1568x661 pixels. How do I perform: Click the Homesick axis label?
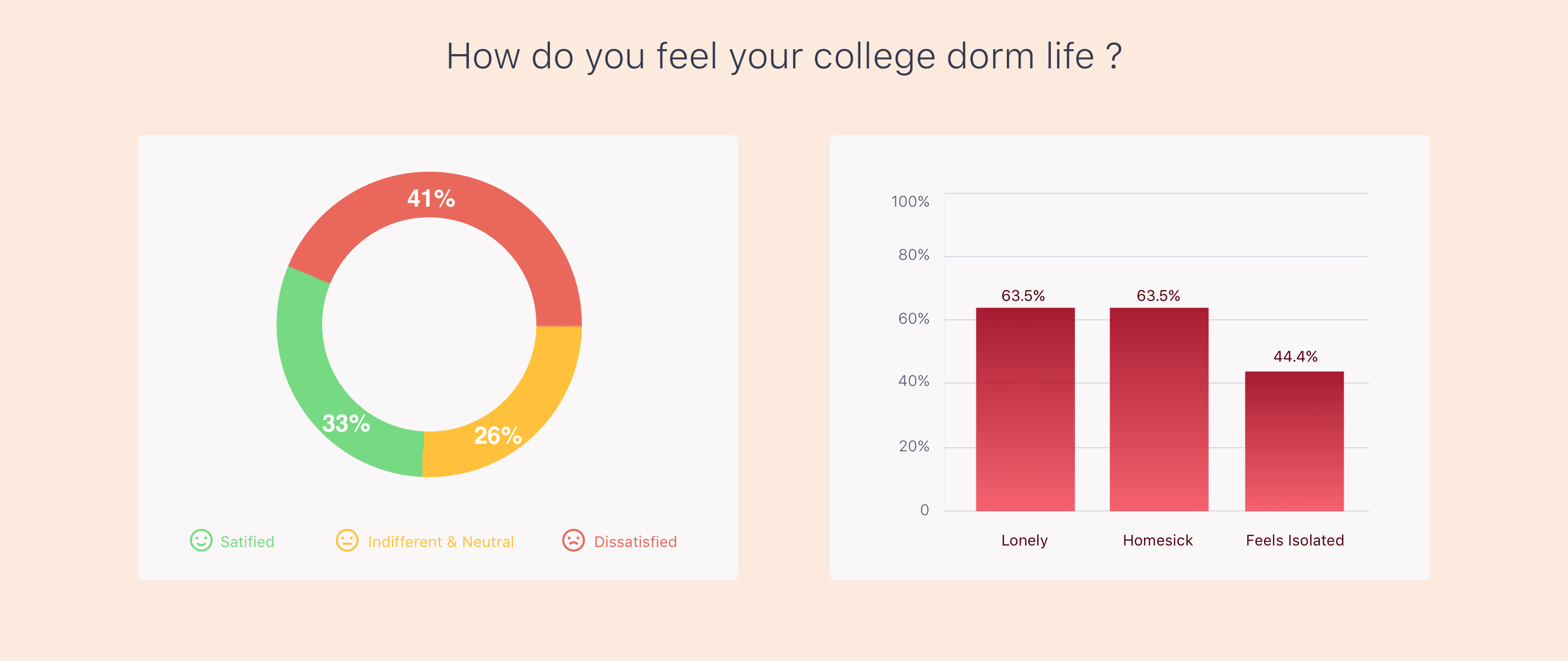point(1158,540)
